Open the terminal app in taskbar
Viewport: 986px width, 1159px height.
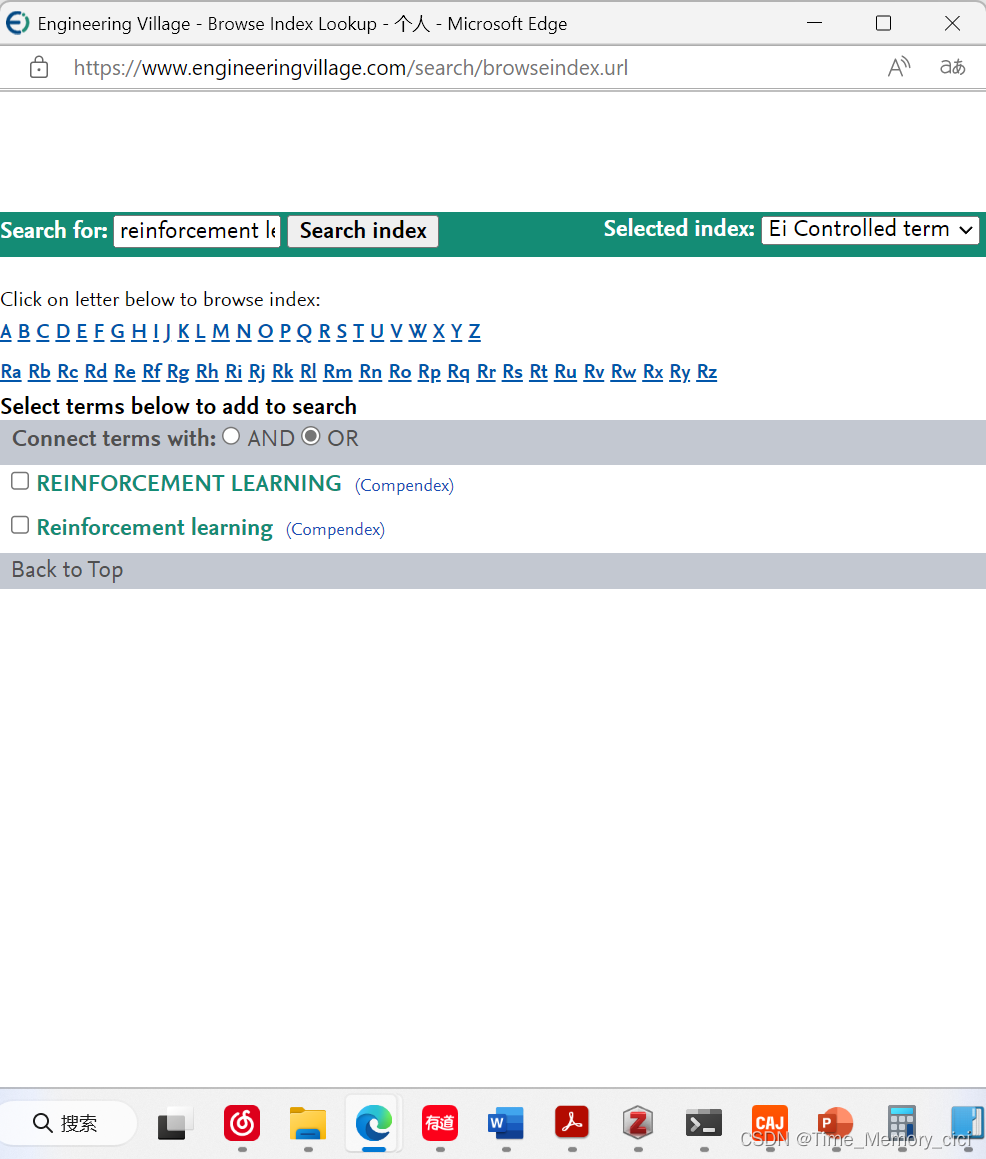pos(704,1124)
